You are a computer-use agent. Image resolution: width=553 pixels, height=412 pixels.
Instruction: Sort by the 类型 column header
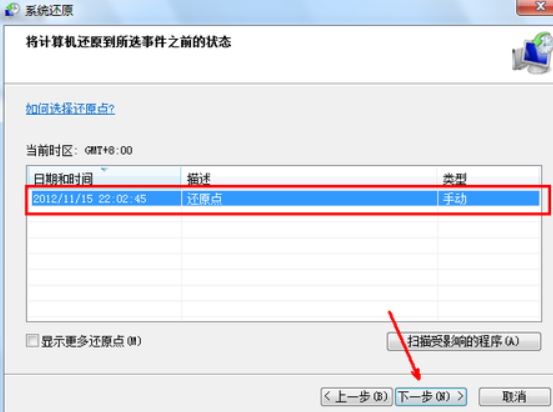(x=488, y=175)
